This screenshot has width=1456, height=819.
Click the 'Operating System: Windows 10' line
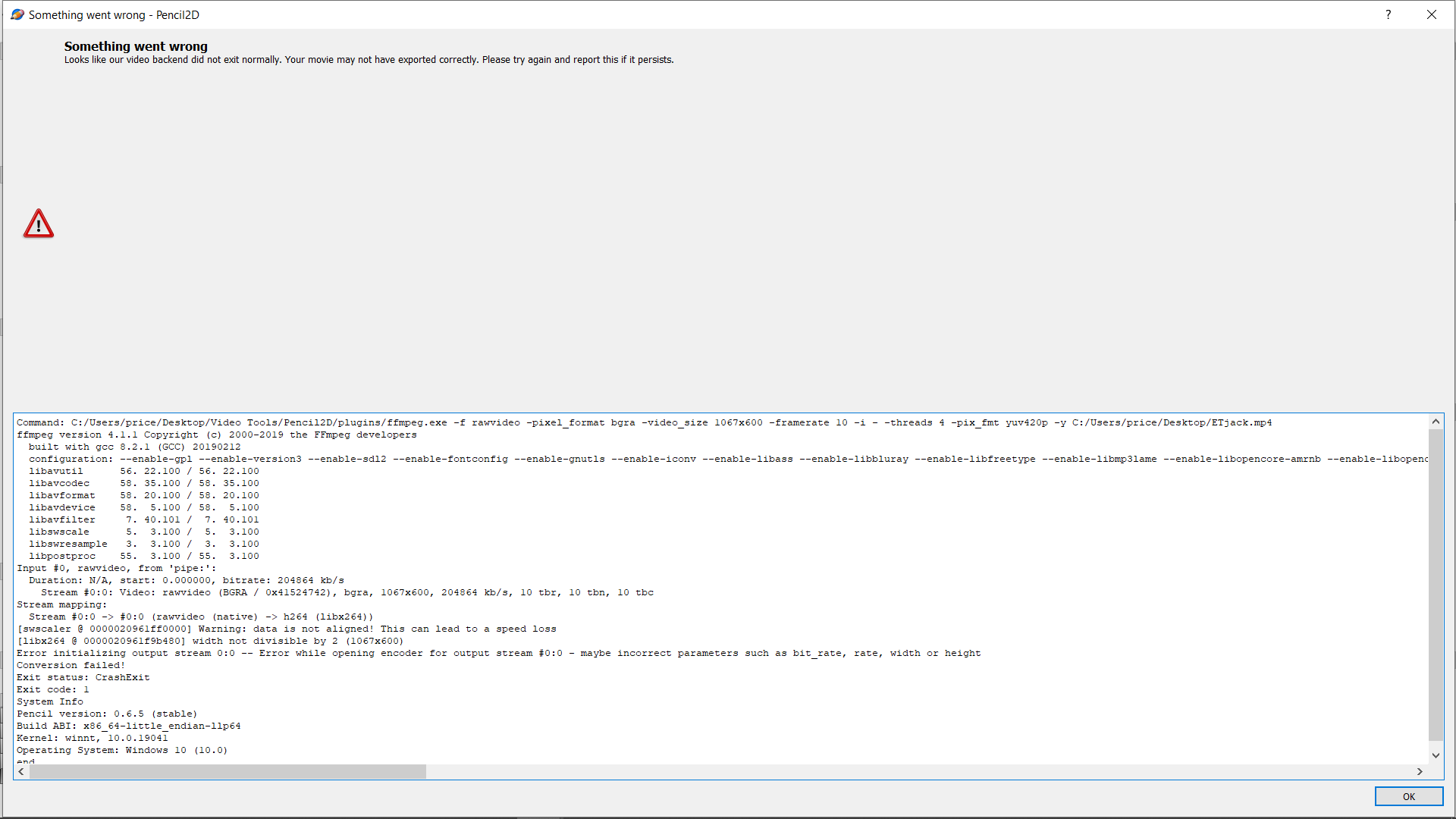(122, 750)
